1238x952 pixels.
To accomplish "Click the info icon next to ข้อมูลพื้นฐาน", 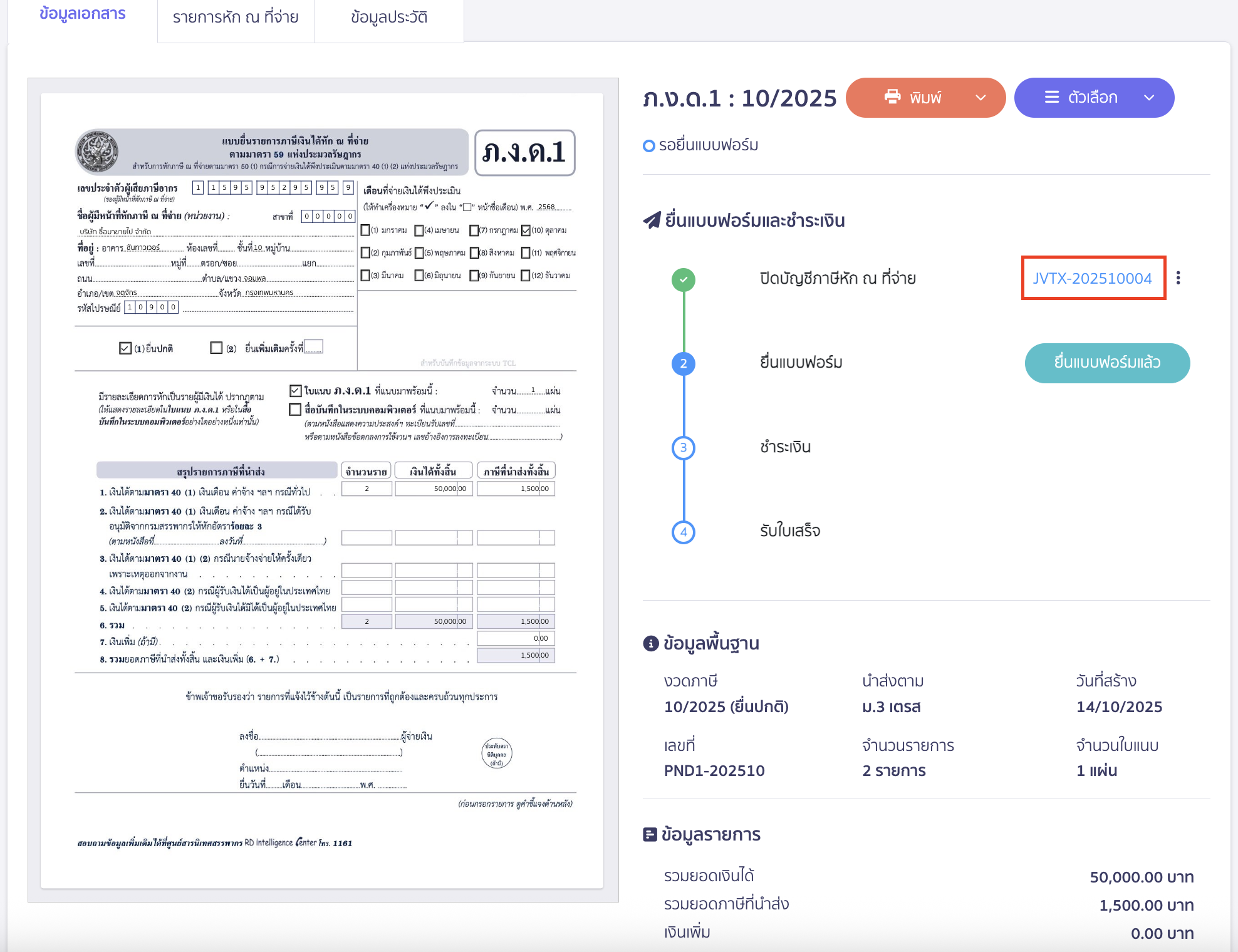I will (650, 643).
